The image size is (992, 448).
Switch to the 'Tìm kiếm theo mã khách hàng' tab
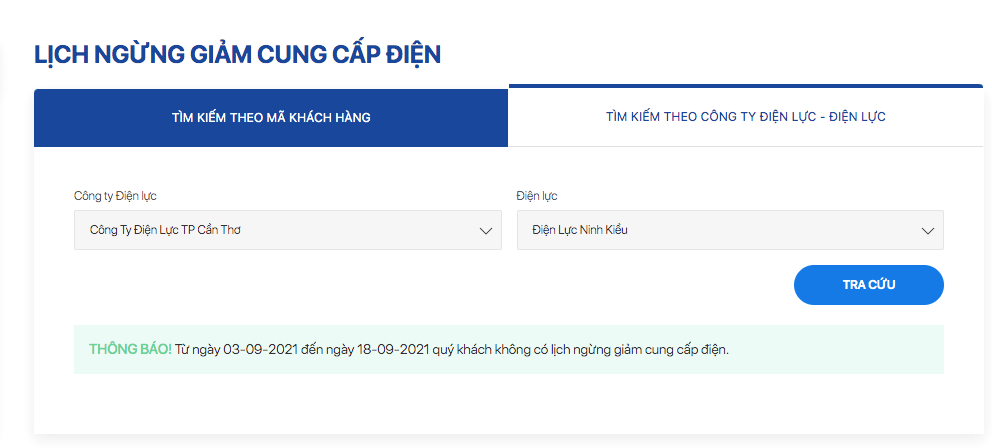(x=271, y=118)
